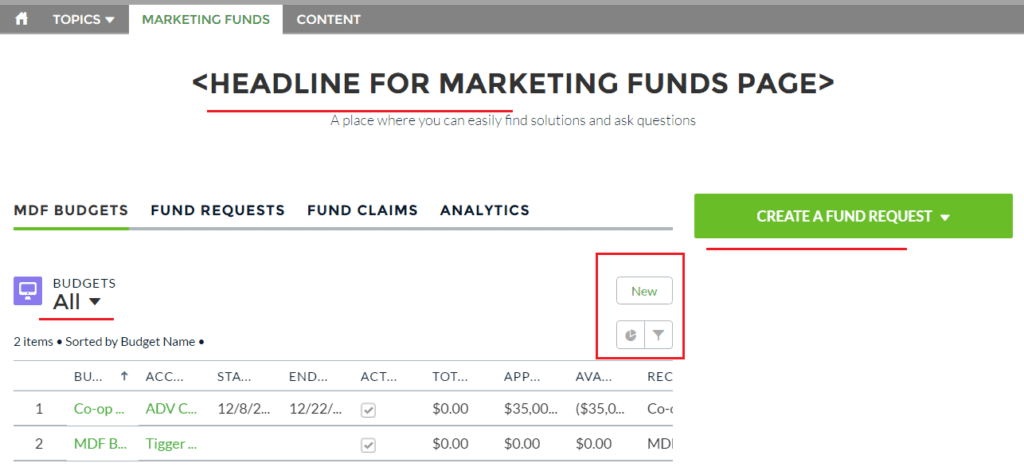Open the Tigger account link in row 2
The height and width of the screenshot is (471, 1024).
point(171,444)
